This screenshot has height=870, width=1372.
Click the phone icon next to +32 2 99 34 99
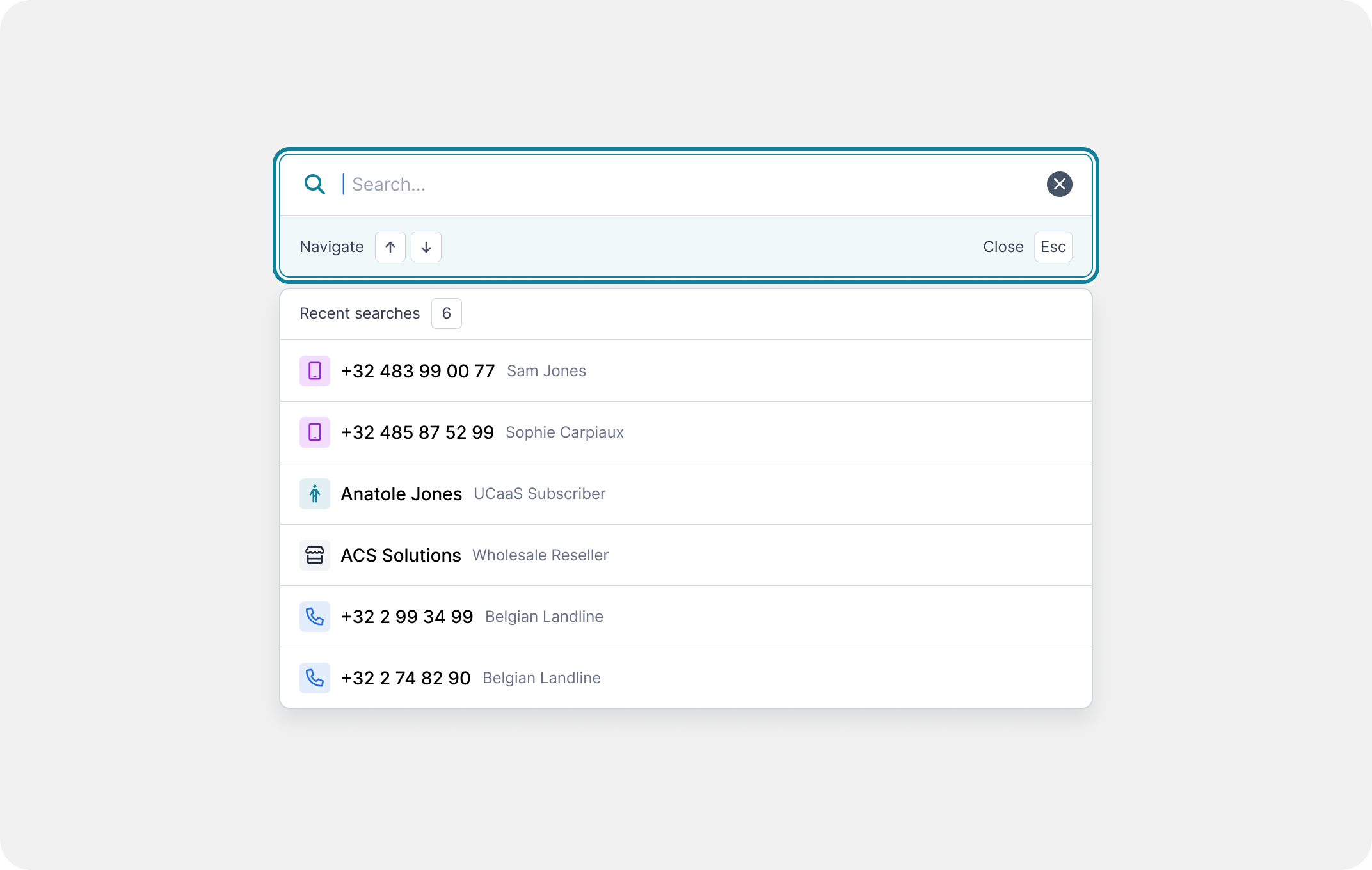pyautogui.click(x=315, y=617)
